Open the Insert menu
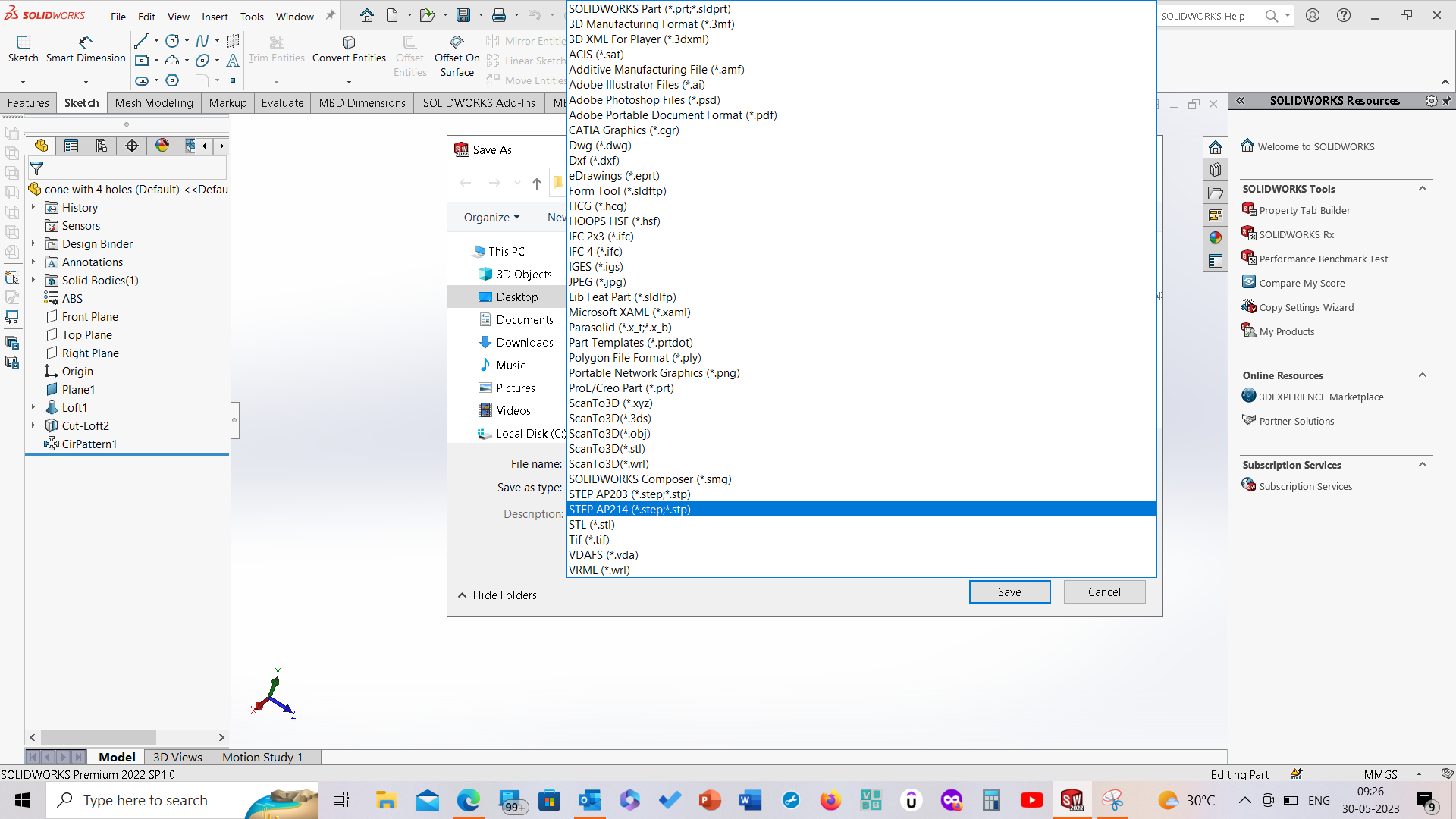 tap(215, 16)
